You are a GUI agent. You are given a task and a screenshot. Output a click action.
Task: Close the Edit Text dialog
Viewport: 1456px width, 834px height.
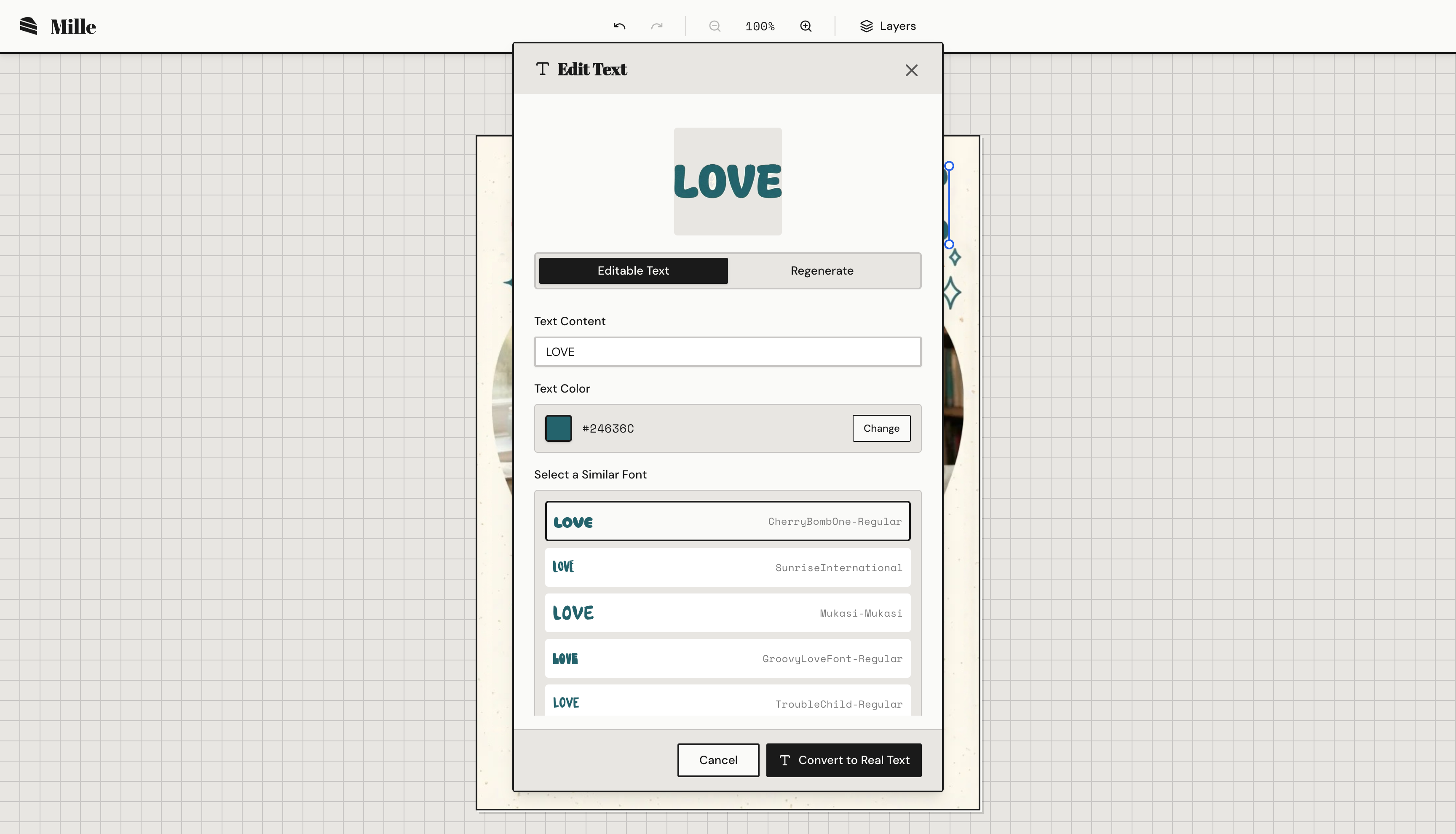tap(911, 70)
